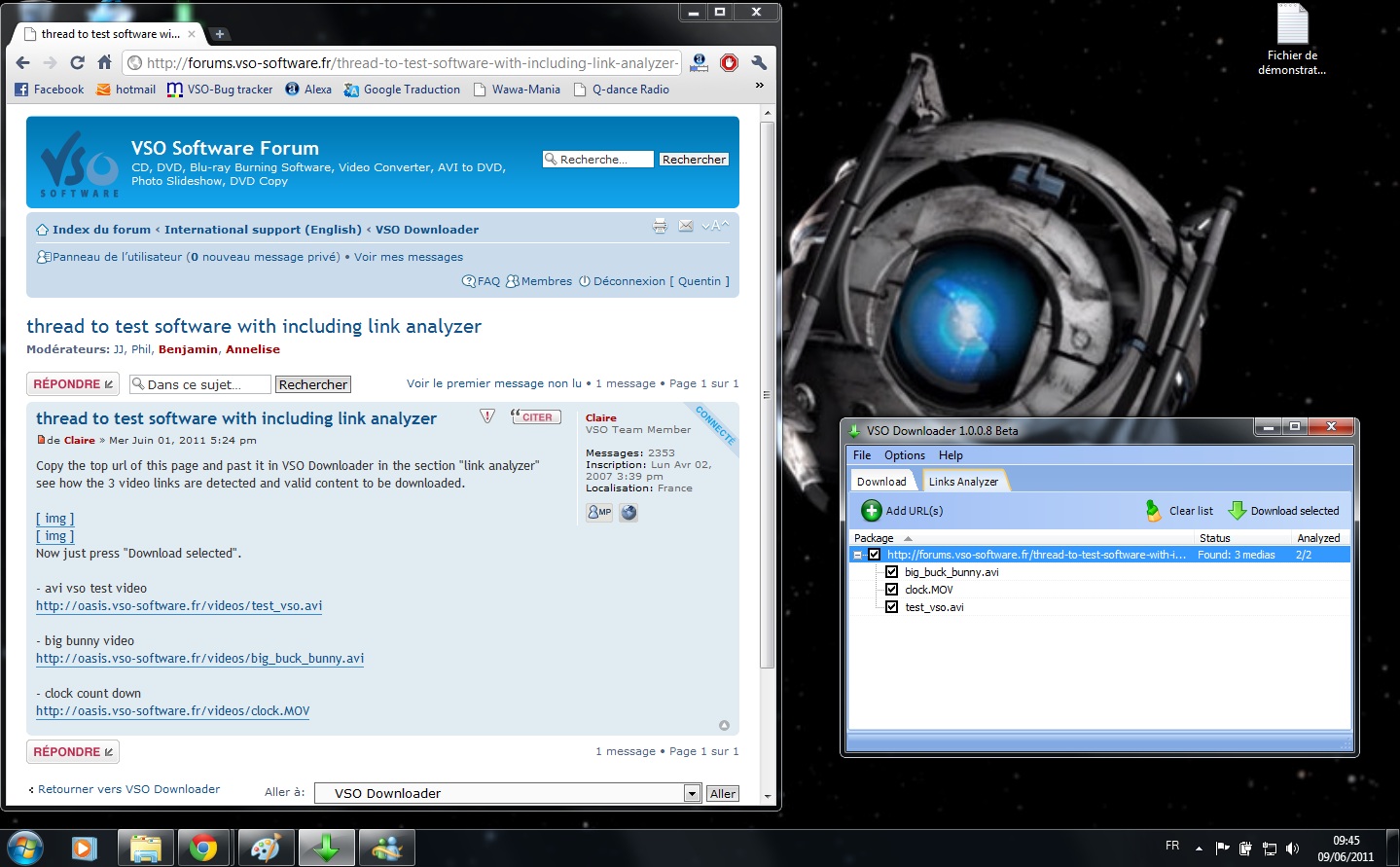Switch to the Download tab
This screenshot has height=867, width=1400.
881,482
